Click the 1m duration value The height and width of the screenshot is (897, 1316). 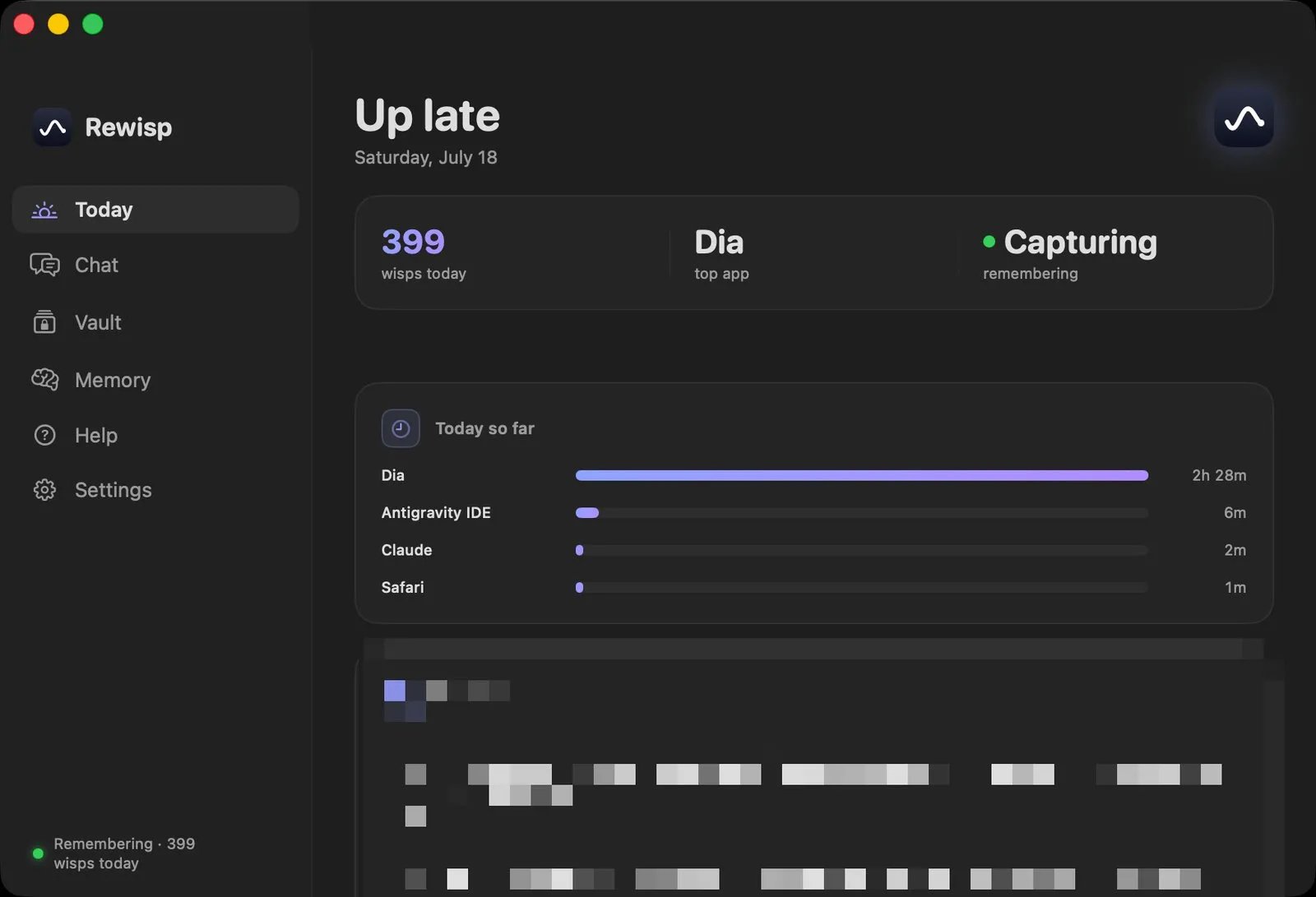tap(1235, 588)
